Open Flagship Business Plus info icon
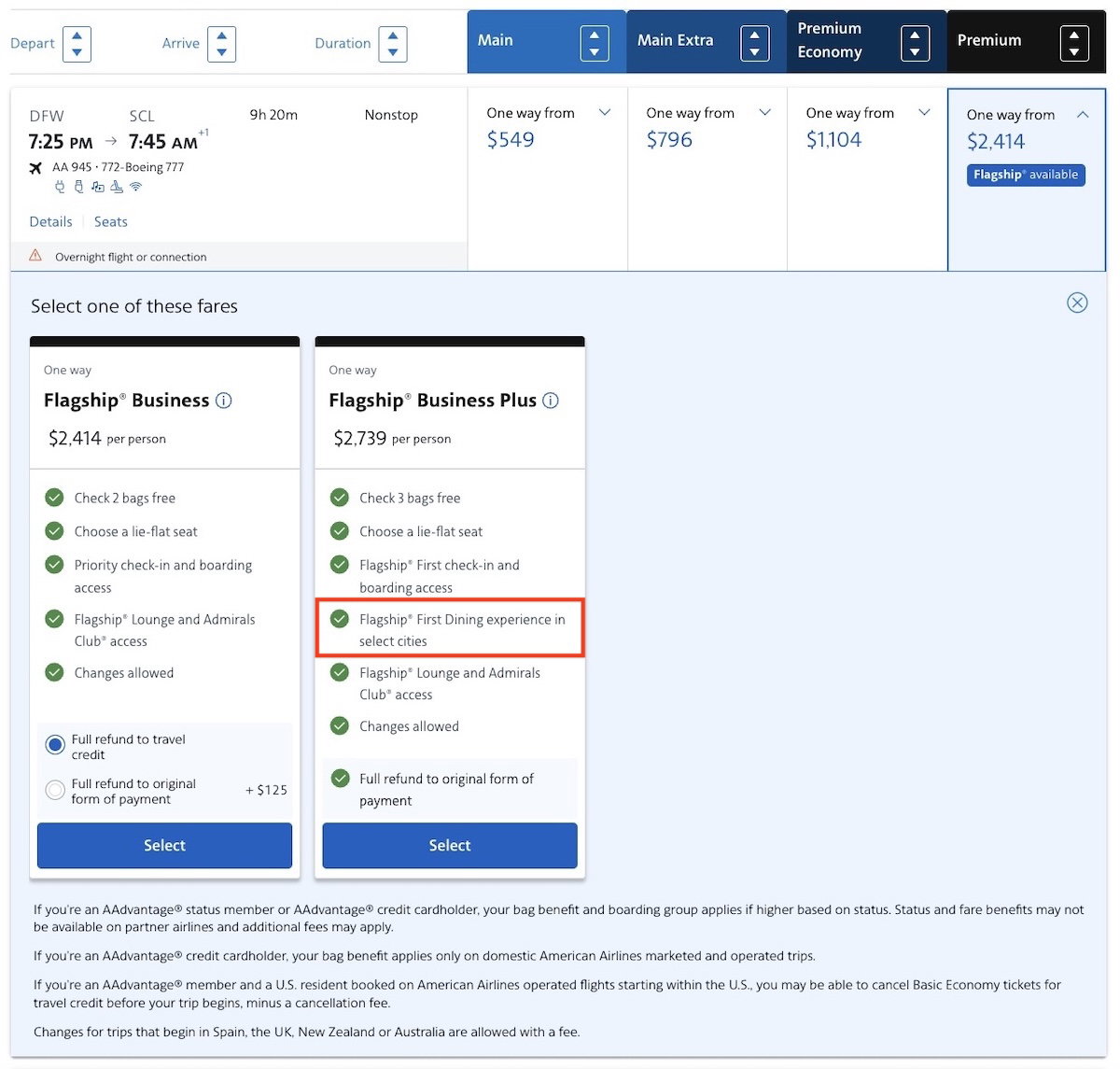Image resolution: width=1120 pixels, height=1069 pixels. 551,401
